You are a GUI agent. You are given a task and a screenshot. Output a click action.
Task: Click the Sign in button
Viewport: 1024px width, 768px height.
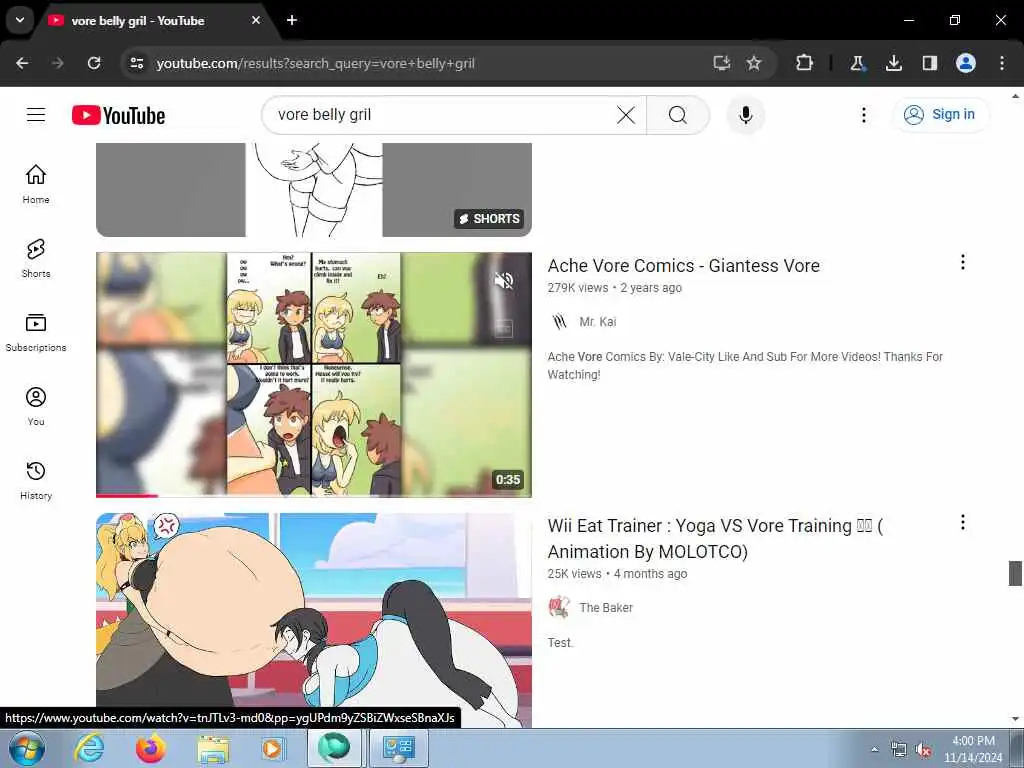click(x=940, y=114)
